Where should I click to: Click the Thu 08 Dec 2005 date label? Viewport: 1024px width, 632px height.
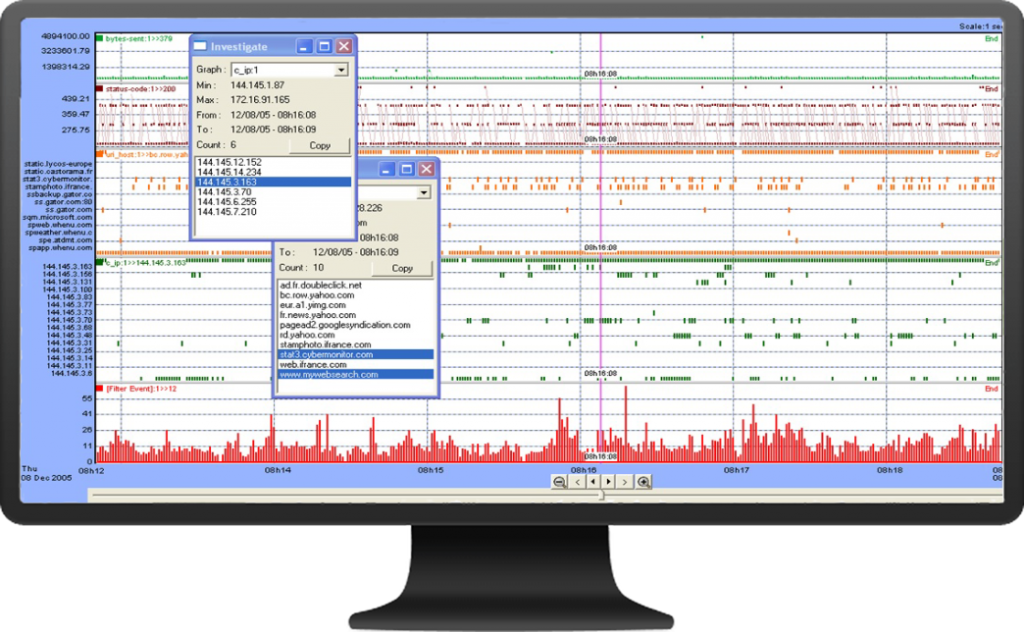[x=46, y=473]
